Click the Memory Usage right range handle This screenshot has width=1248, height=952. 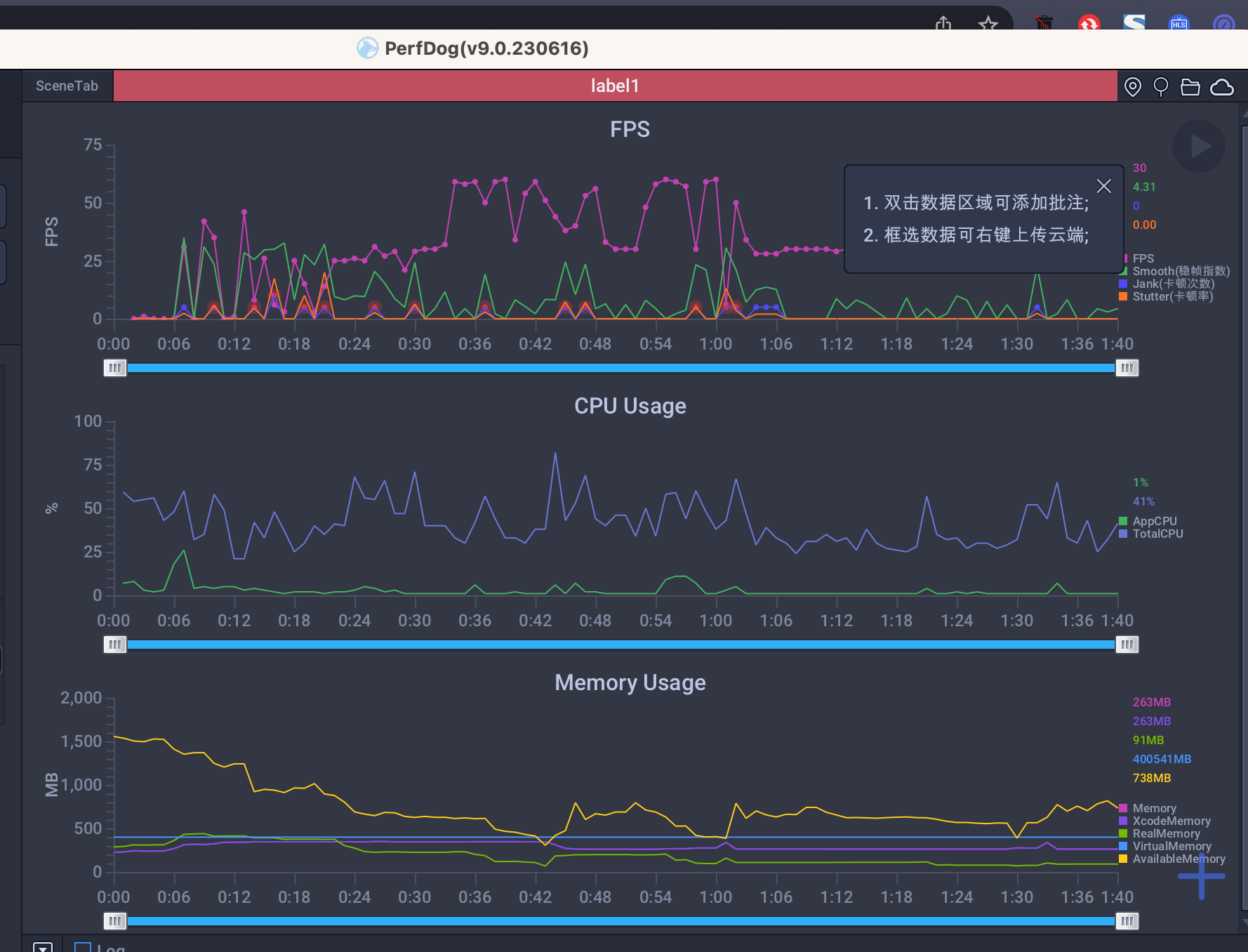(x=1127, y=921)
